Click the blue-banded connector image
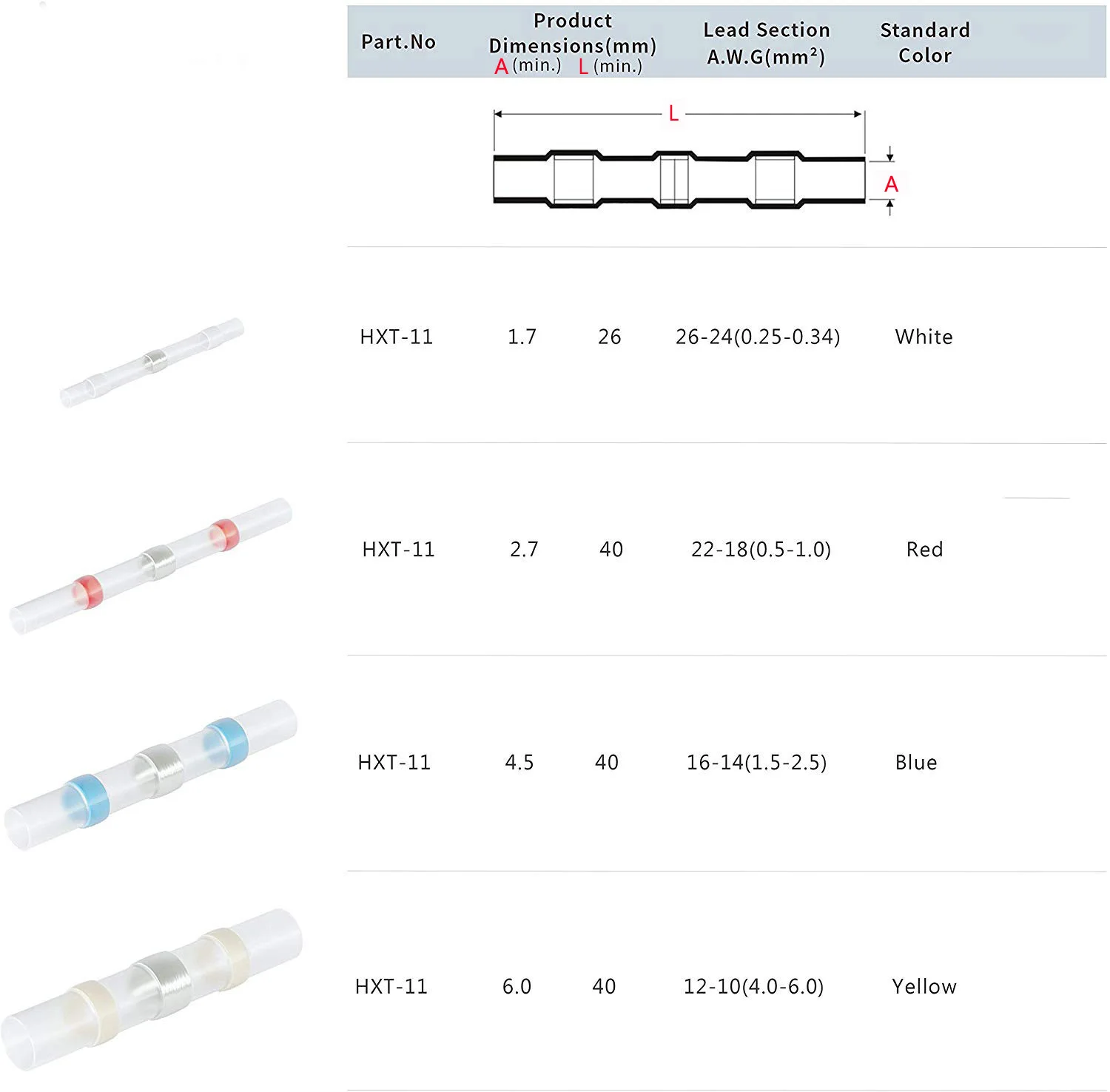 (152, 772)
